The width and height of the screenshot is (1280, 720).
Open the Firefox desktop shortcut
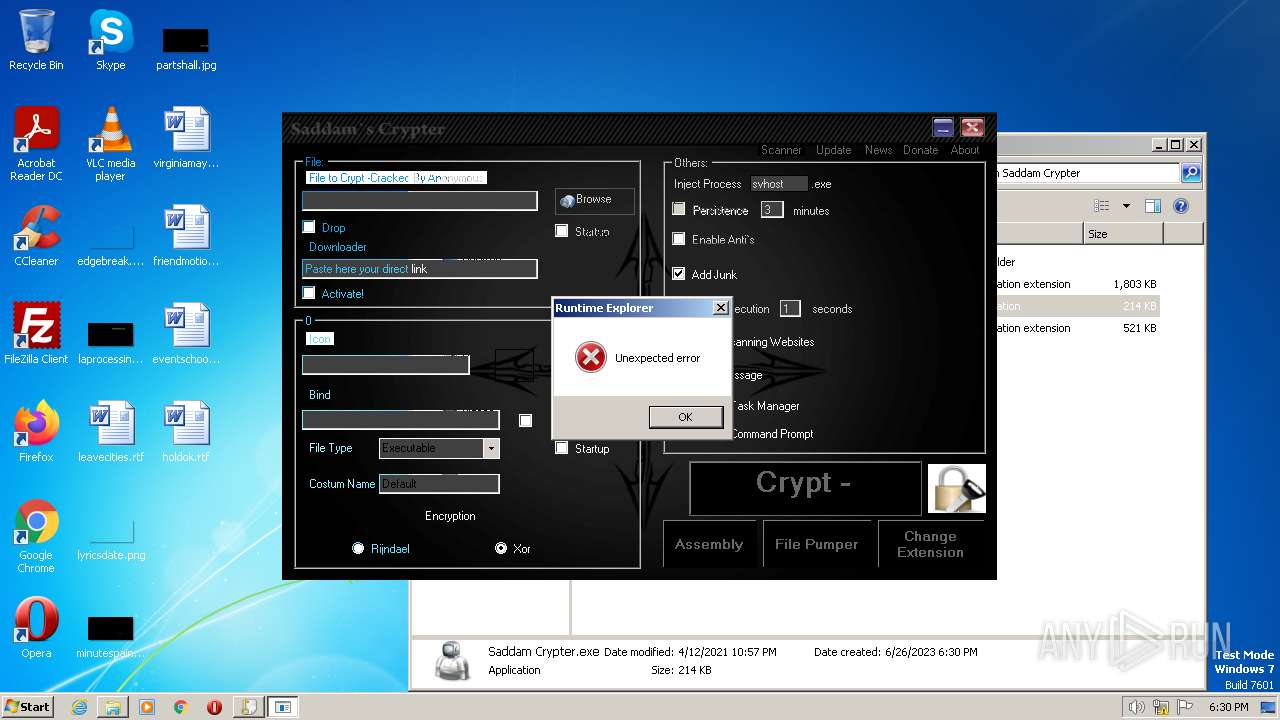click(x=36, y=432)
